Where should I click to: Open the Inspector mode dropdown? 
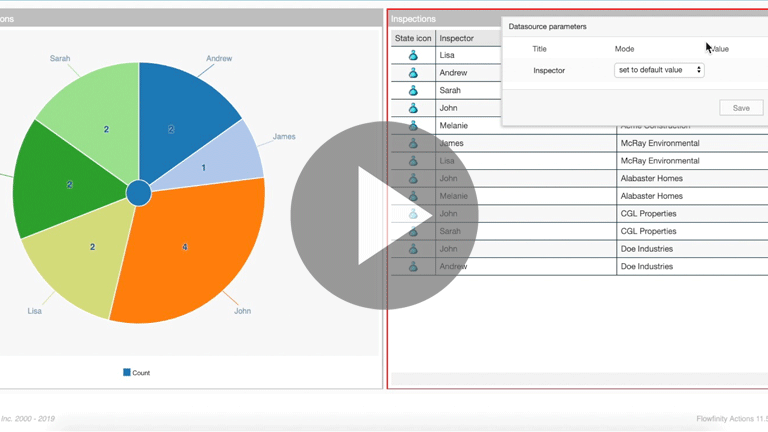tap(659, 70)
